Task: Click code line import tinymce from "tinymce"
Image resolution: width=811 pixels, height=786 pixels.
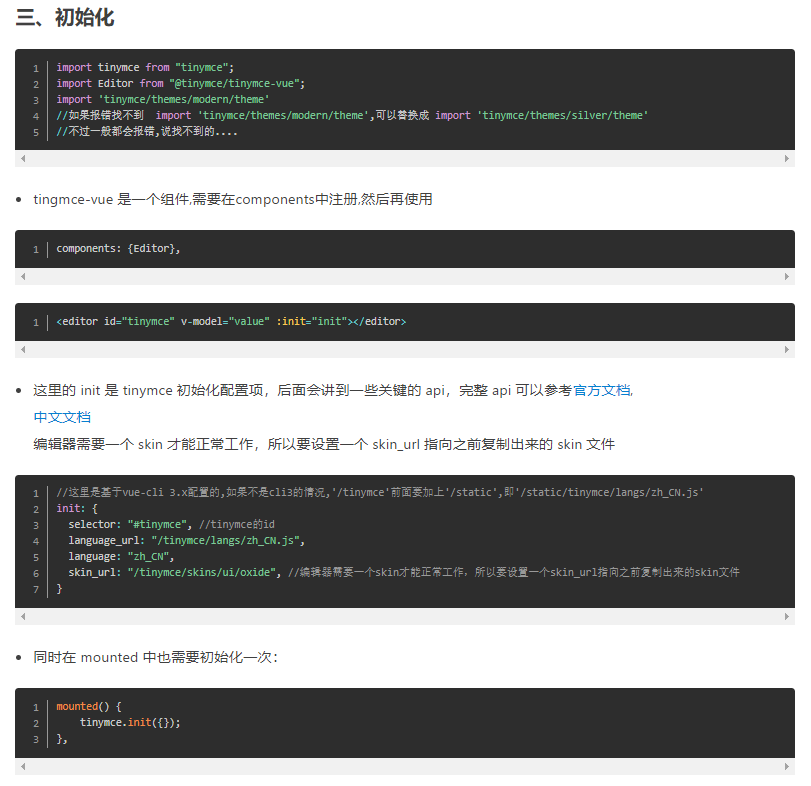Action: coord(145,67)
